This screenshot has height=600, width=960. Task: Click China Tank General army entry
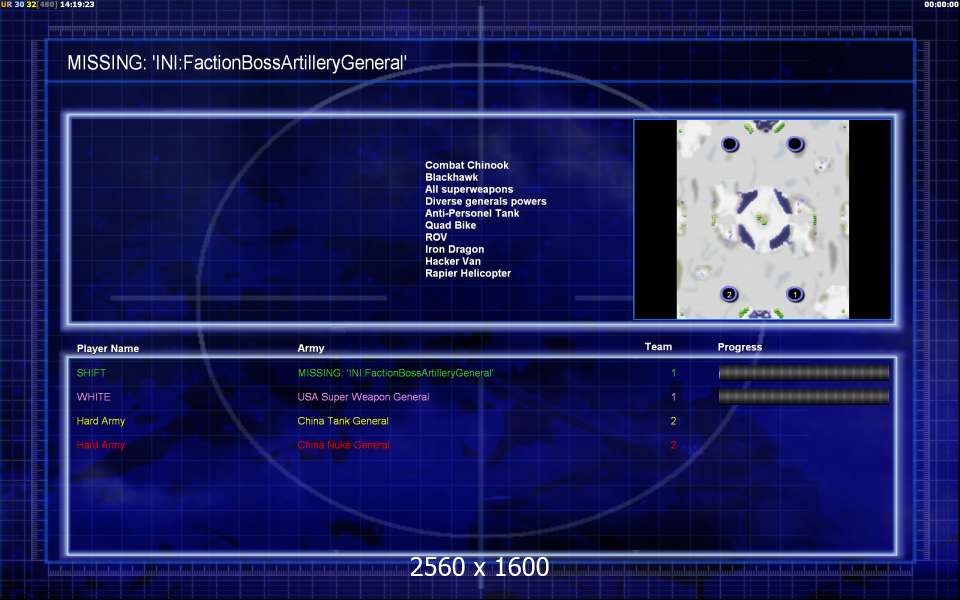pyautogui.click(x=343, y=421)
